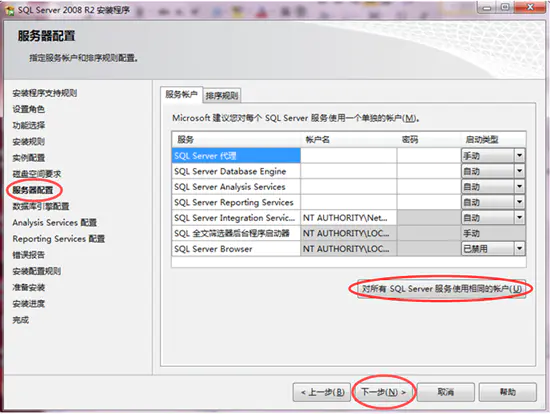Viewport: 550px width, 414px height.
Task: Select the SQL Server Integration Services row
Action: tap(236, 218)
